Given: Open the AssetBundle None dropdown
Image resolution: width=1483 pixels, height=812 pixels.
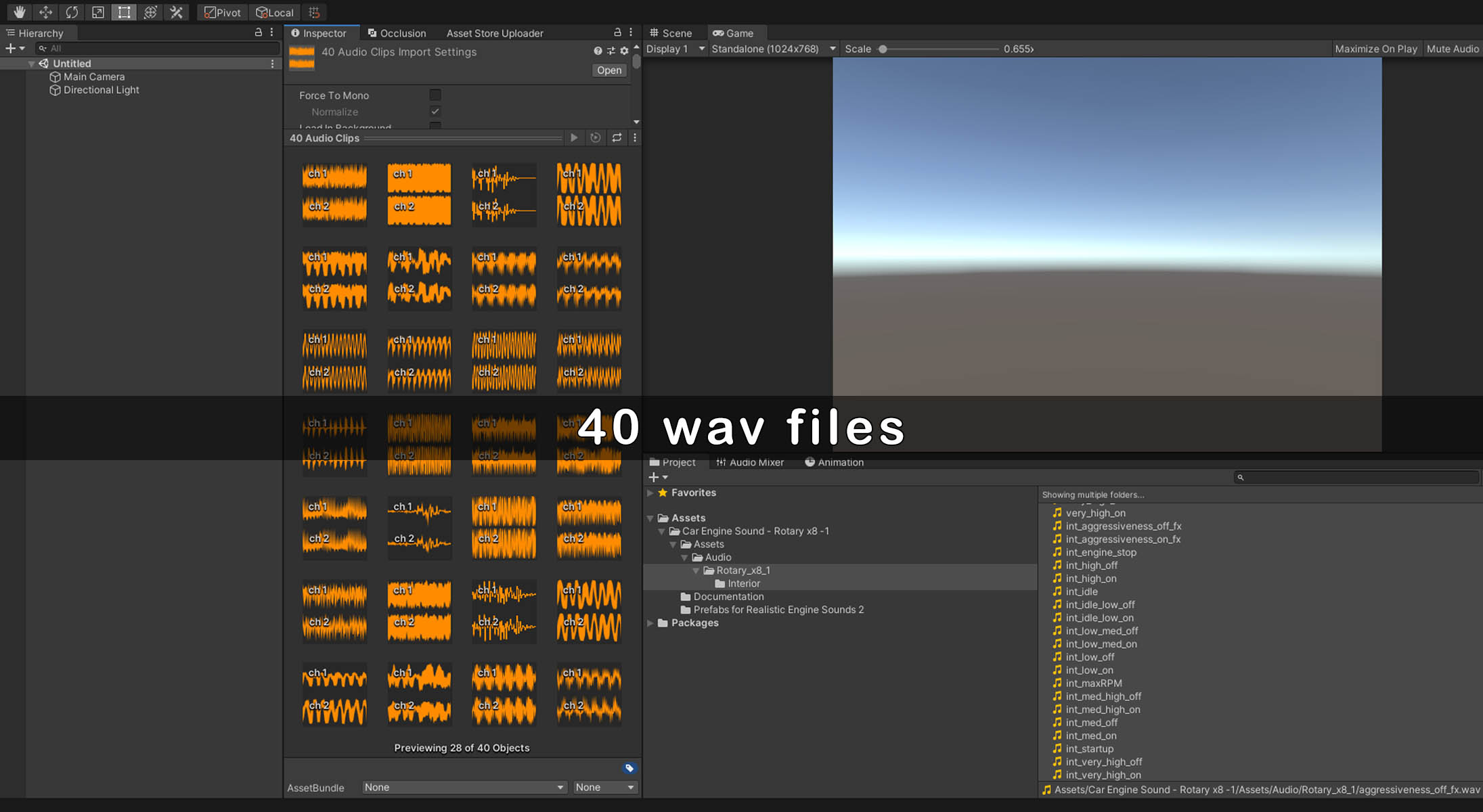Looking at the screenshot, I should [464, 787].
